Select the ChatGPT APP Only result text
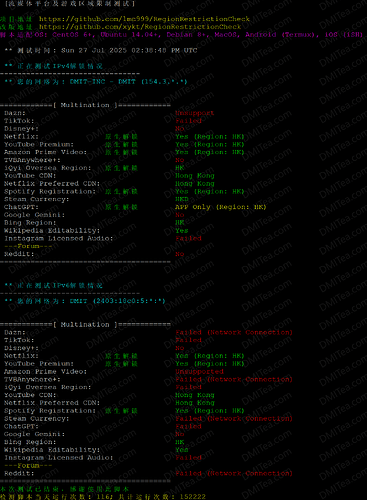 coord(221,207)
